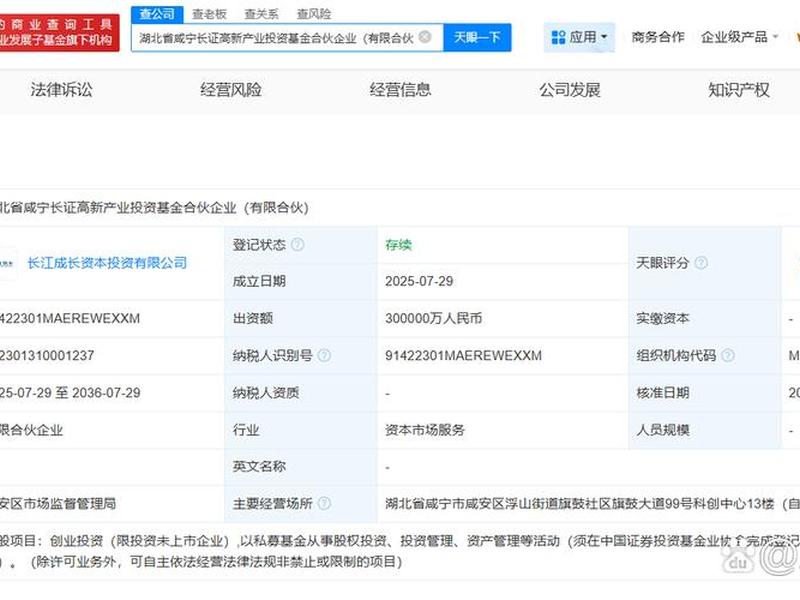Open the 商务合作 link
The image size is (800, 600).
(x=658, y=37)
